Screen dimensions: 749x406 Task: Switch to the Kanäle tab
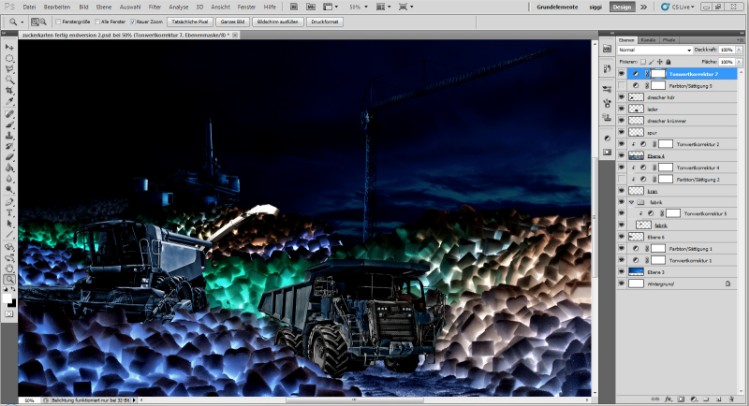[648, 39]
